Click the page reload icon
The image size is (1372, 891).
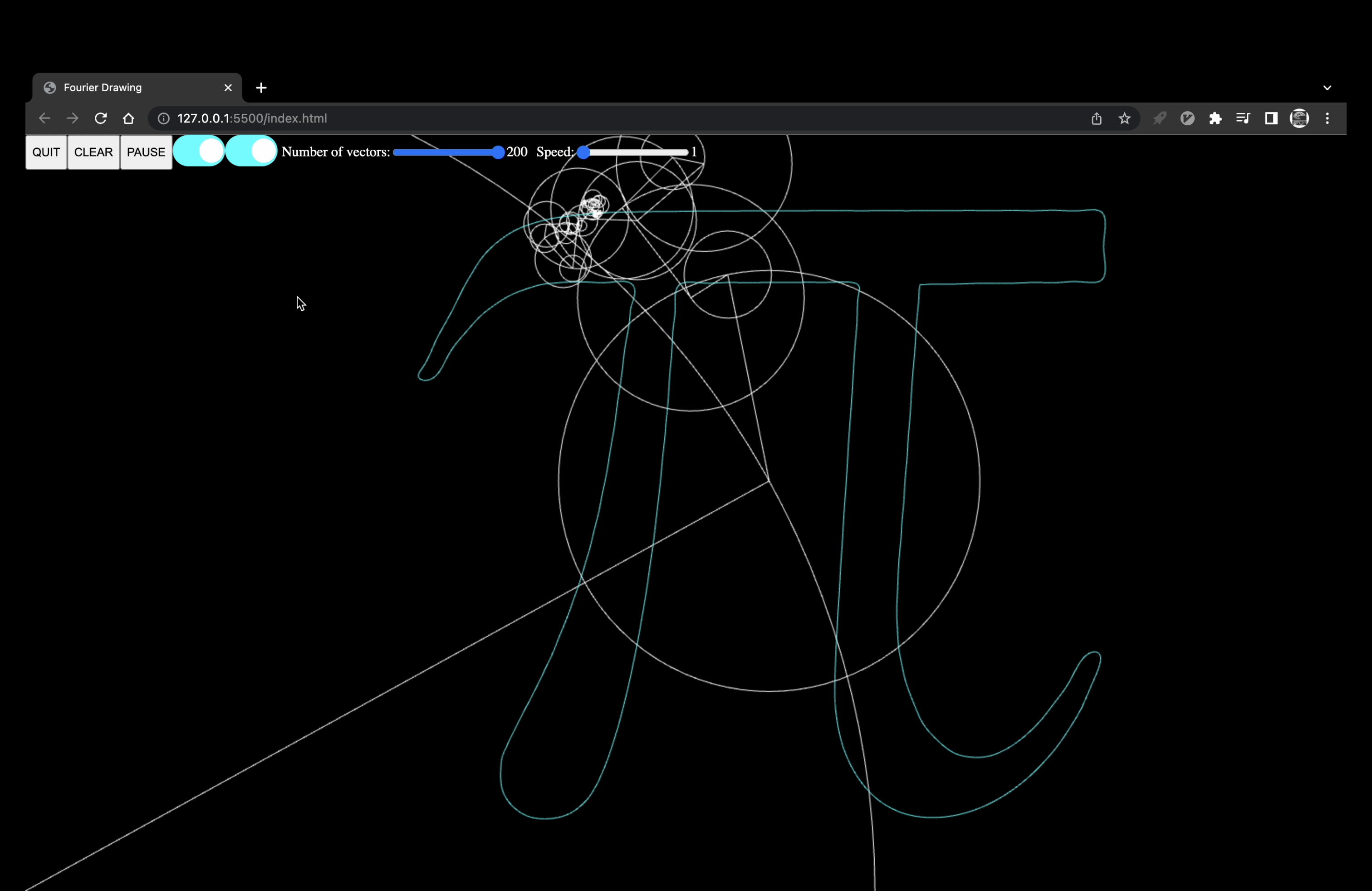100,118
